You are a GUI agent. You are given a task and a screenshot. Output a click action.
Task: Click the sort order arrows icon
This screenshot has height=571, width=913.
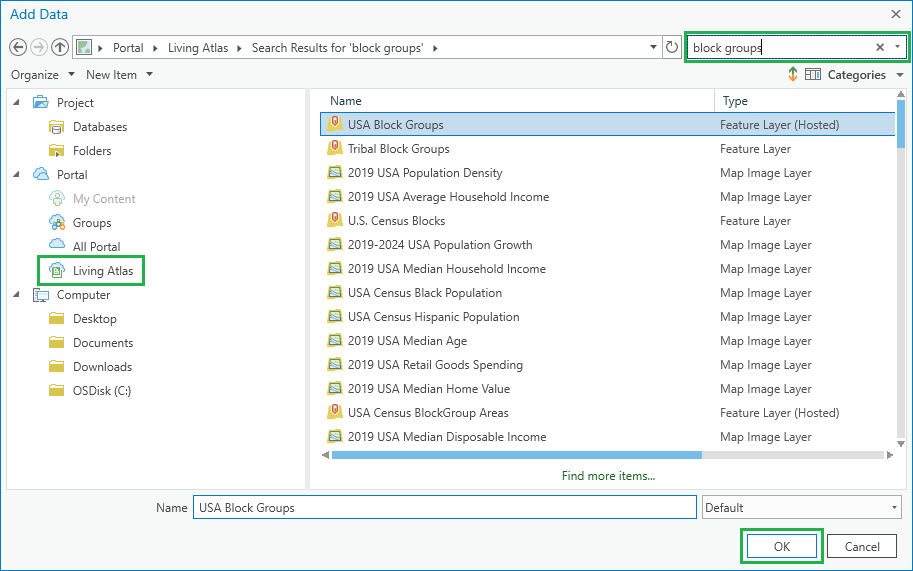[792, 74]
